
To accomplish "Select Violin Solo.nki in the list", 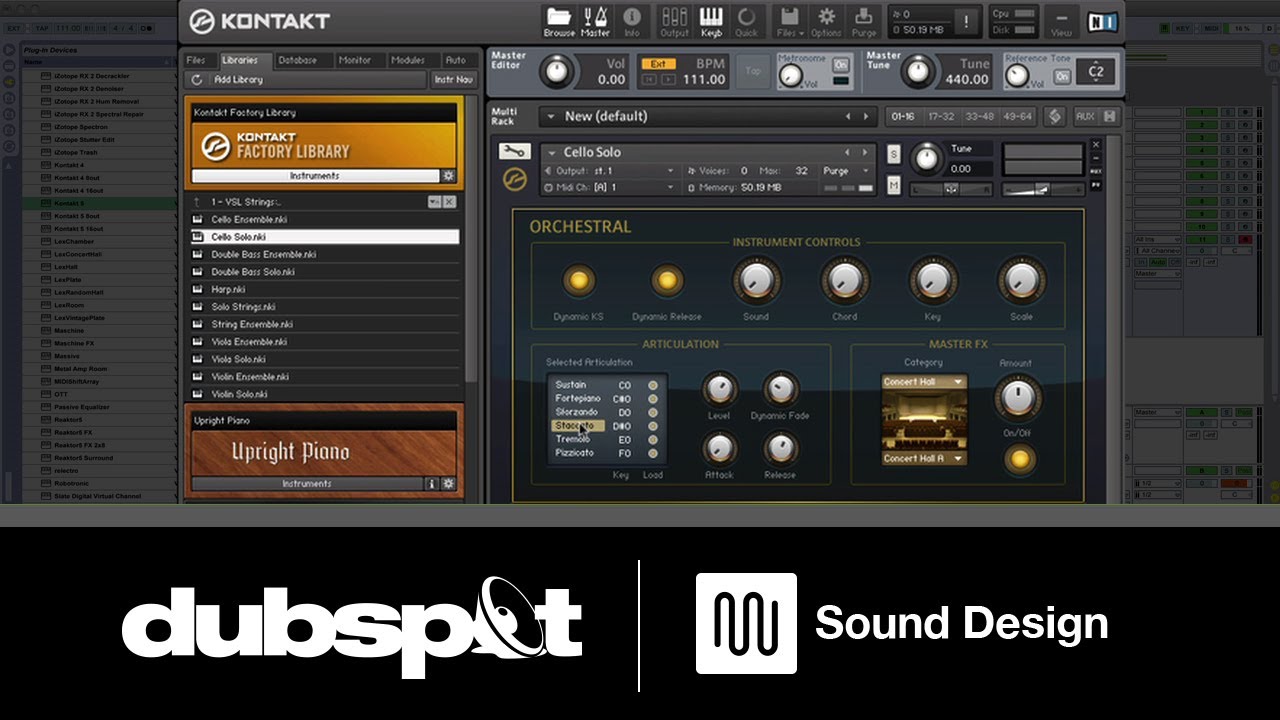I will click(324, 394).
